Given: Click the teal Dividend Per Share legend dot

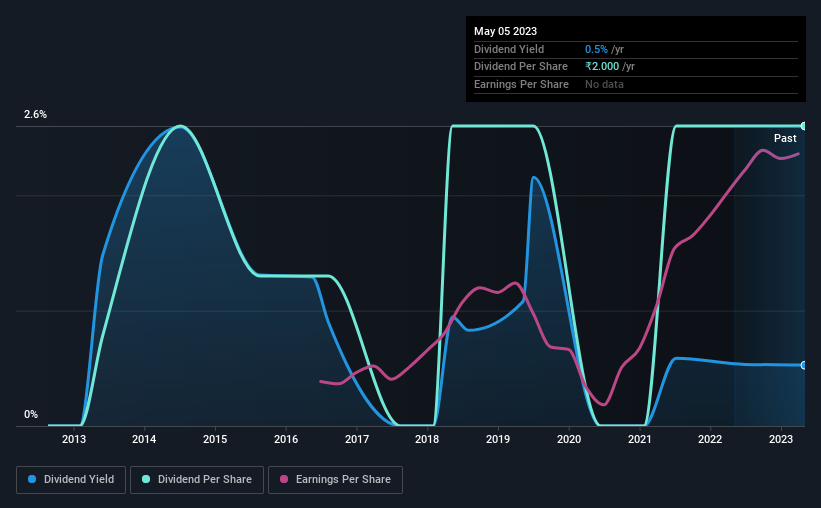Looking at the screenshot, I should [146, 479].
